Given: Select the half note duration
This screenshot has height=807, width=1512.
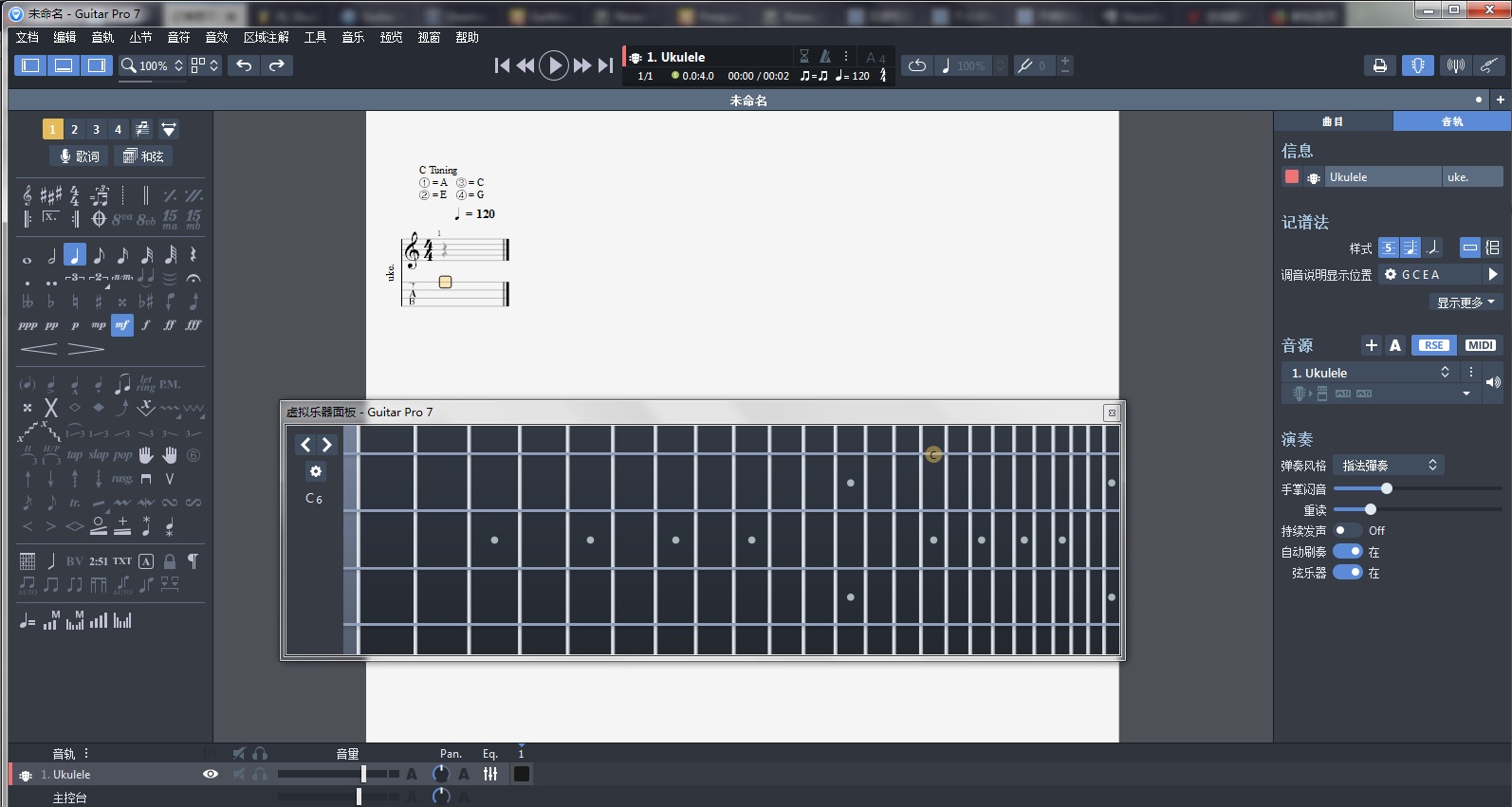Looking at the screenshot, I should 51,255.
